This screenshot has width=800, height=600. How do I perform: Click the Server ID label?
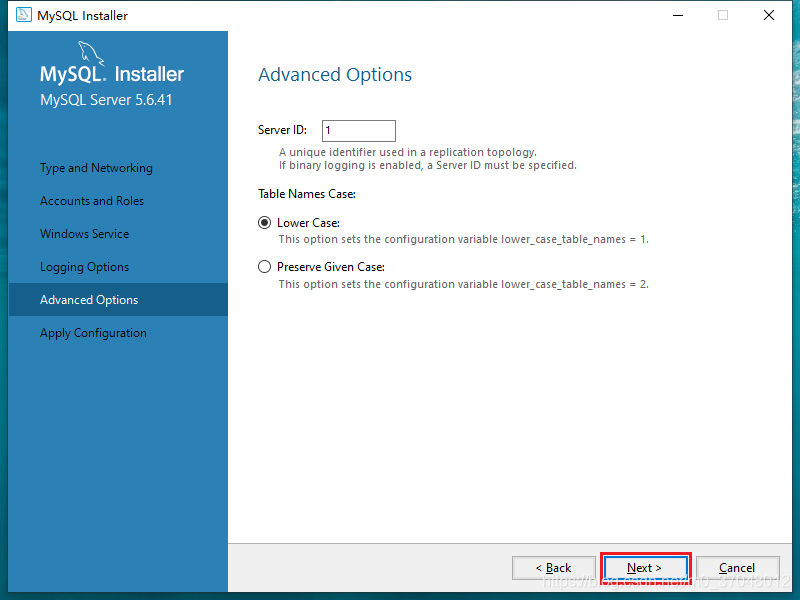(x=282, y=130)
